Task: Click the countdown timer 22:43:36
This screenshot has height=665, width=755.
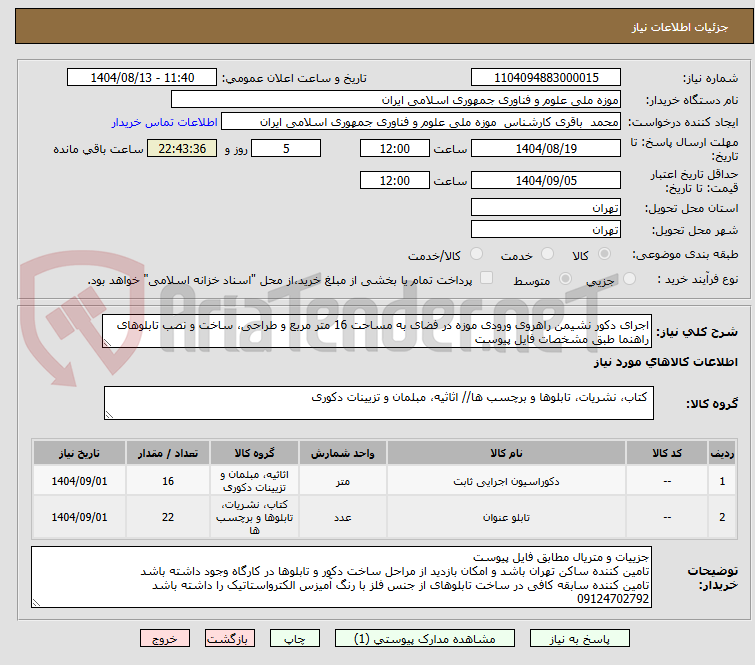Action: [x=182, y=148]
